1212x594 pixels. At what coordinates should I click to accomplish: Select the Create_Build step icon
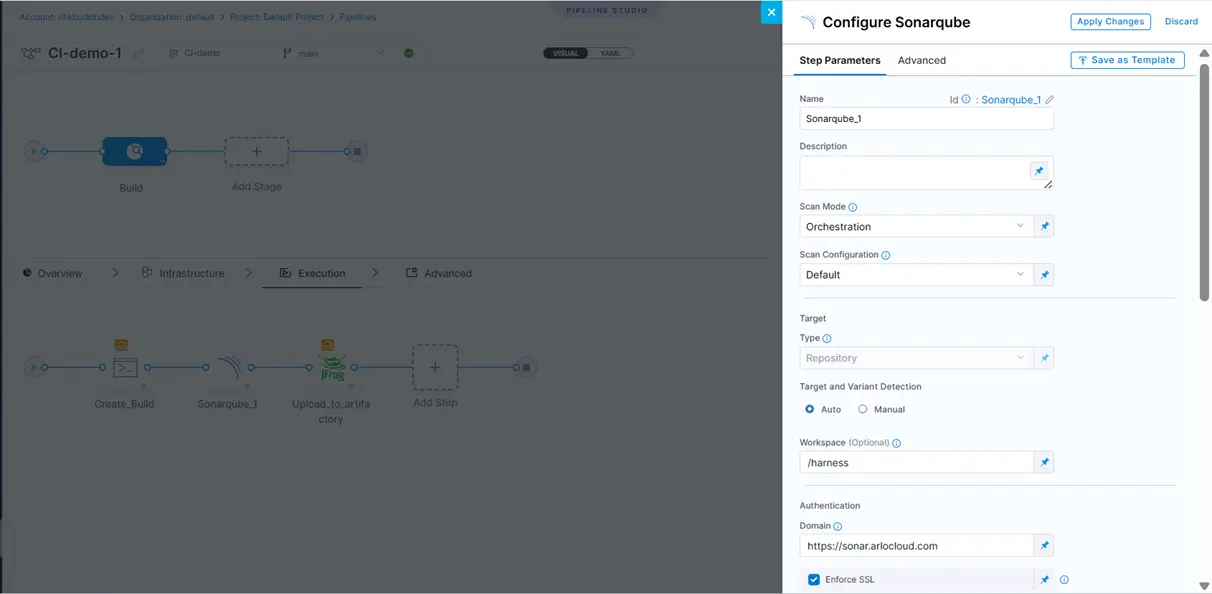125,367
